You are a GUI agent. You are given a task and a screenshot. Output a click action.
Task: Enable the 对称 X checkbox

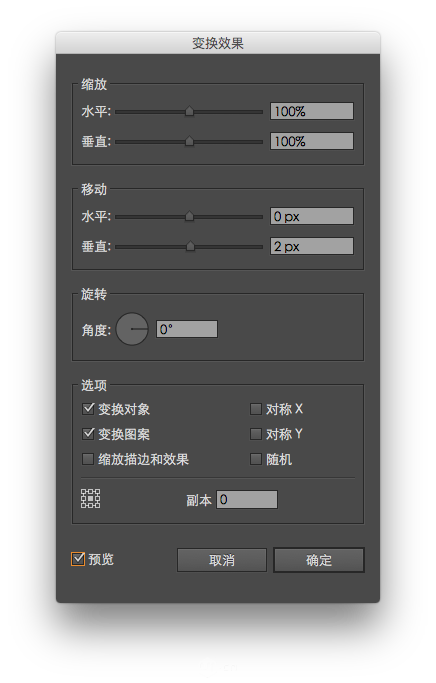coord(256,409)
